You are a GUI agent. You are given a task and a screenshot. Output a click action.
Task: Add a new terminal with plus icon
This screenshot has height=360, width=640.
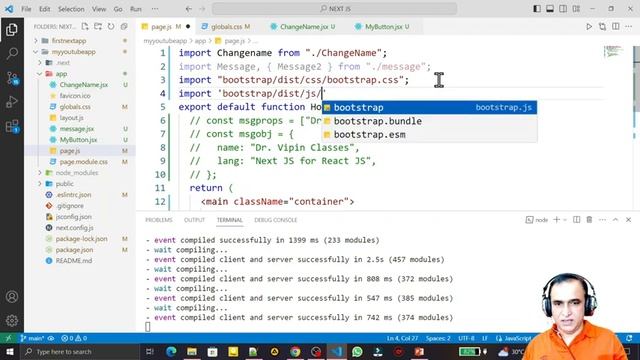[556, 220]
